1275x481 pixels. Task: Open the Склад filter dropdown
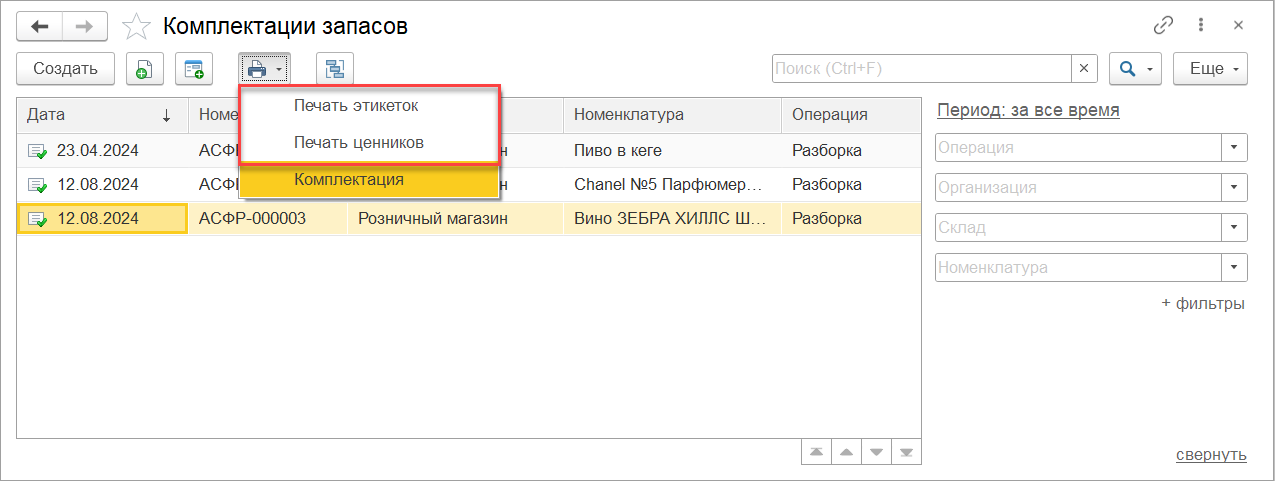tap(1235, 227)
